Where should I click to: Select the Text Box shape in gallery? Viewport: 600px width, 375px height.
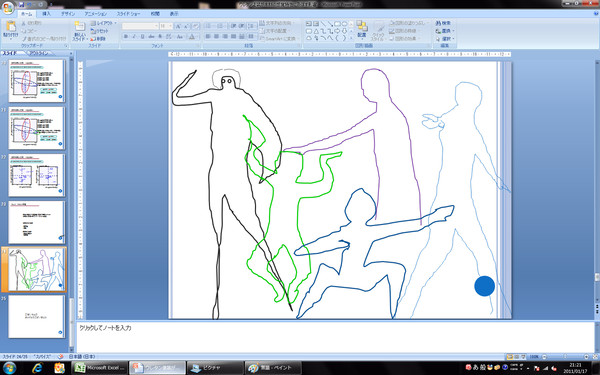[x=309, y=24]
